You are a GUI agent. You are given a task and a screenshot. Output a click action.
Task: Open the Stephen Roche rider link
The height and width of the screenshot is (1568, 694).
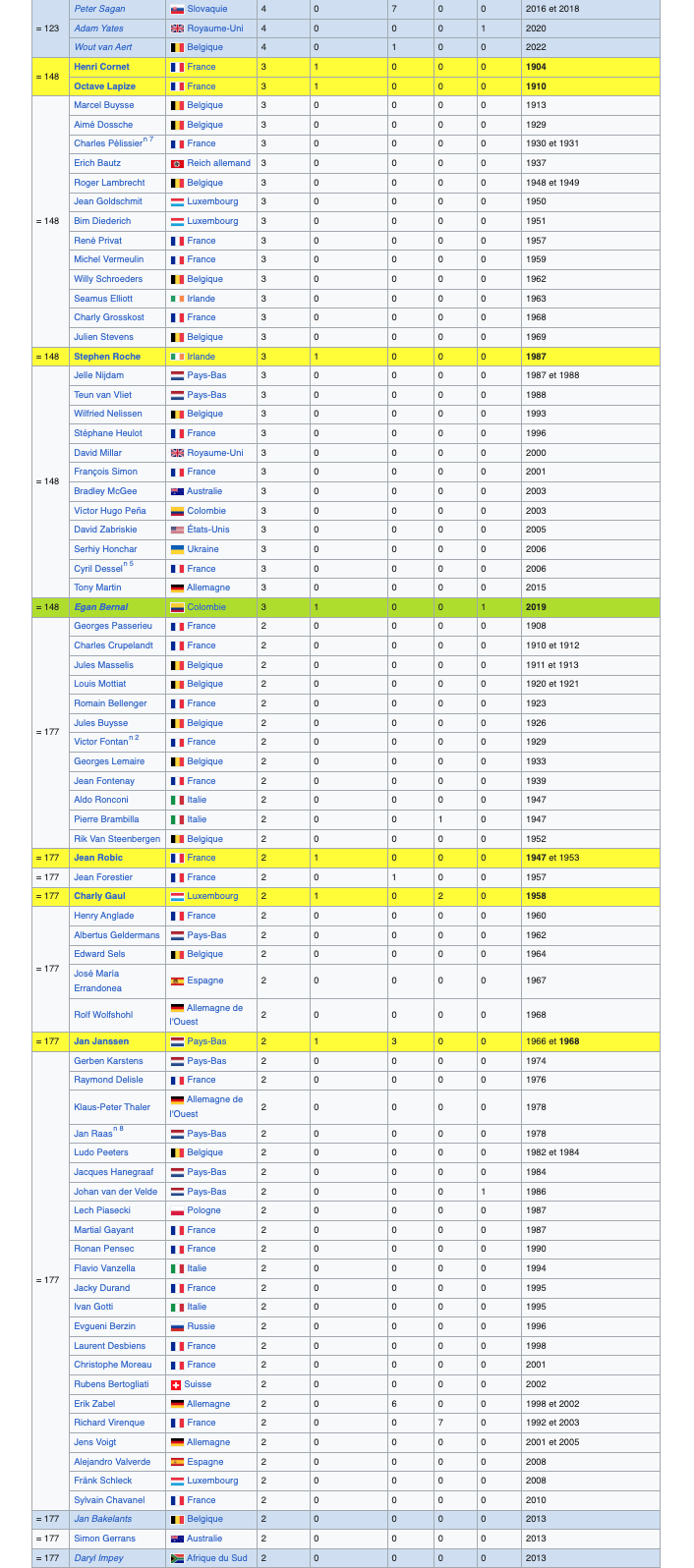107,357
